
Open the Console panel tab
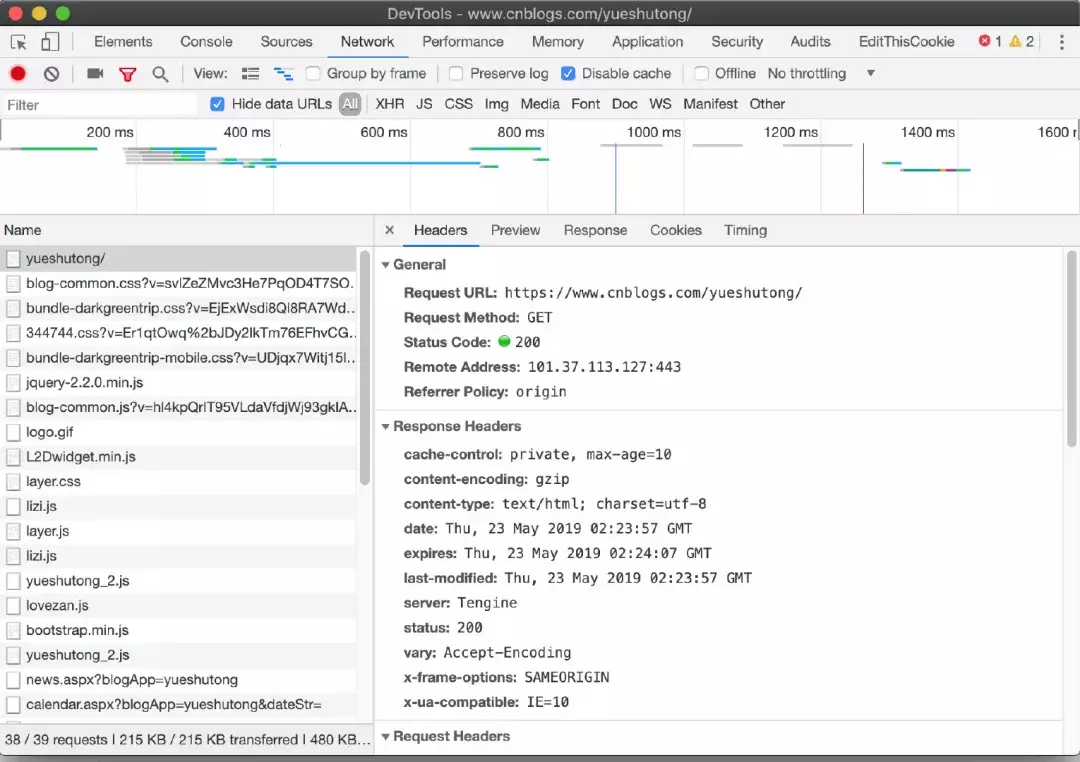coord(206,41)
